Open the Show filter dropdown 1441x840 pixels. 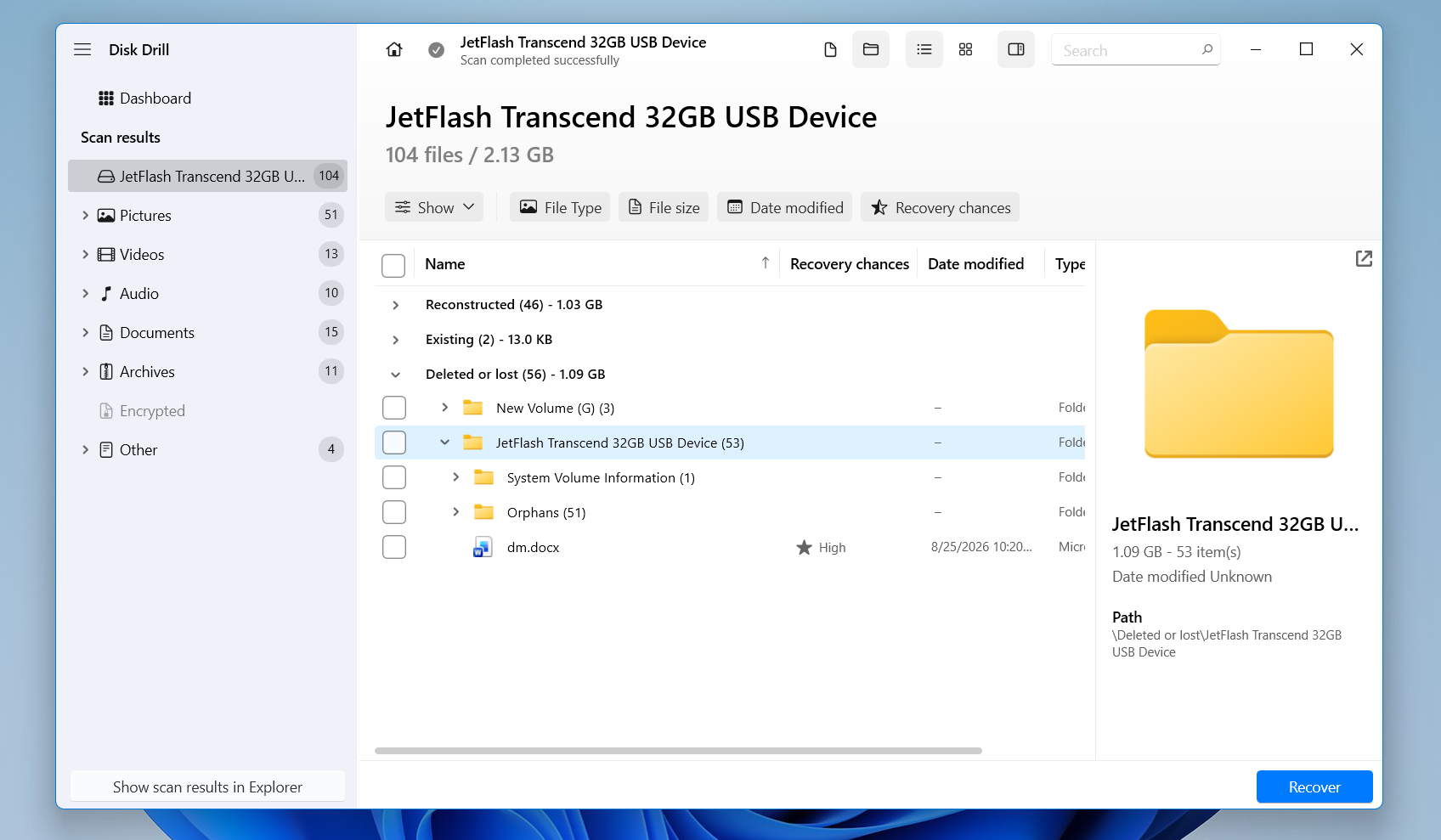pyautogui.click(x=434, y=207)
